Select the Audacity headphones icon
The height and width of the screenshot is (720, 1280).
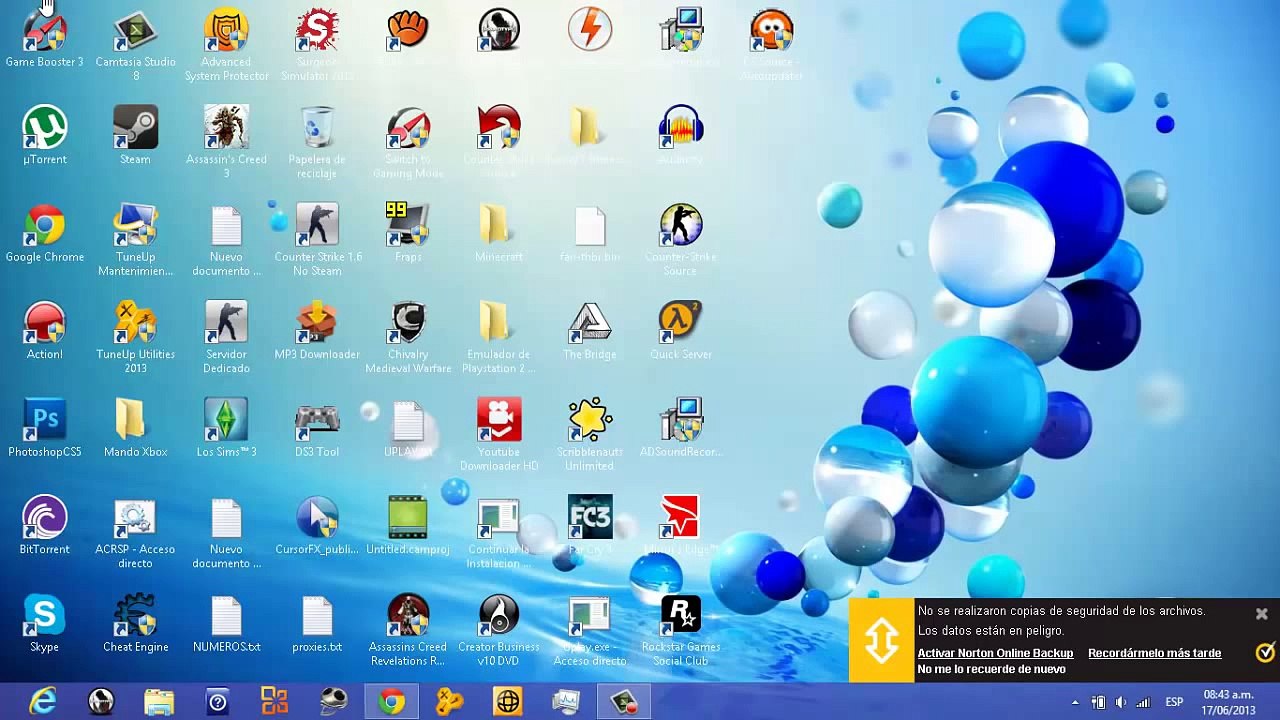[681, 135]
